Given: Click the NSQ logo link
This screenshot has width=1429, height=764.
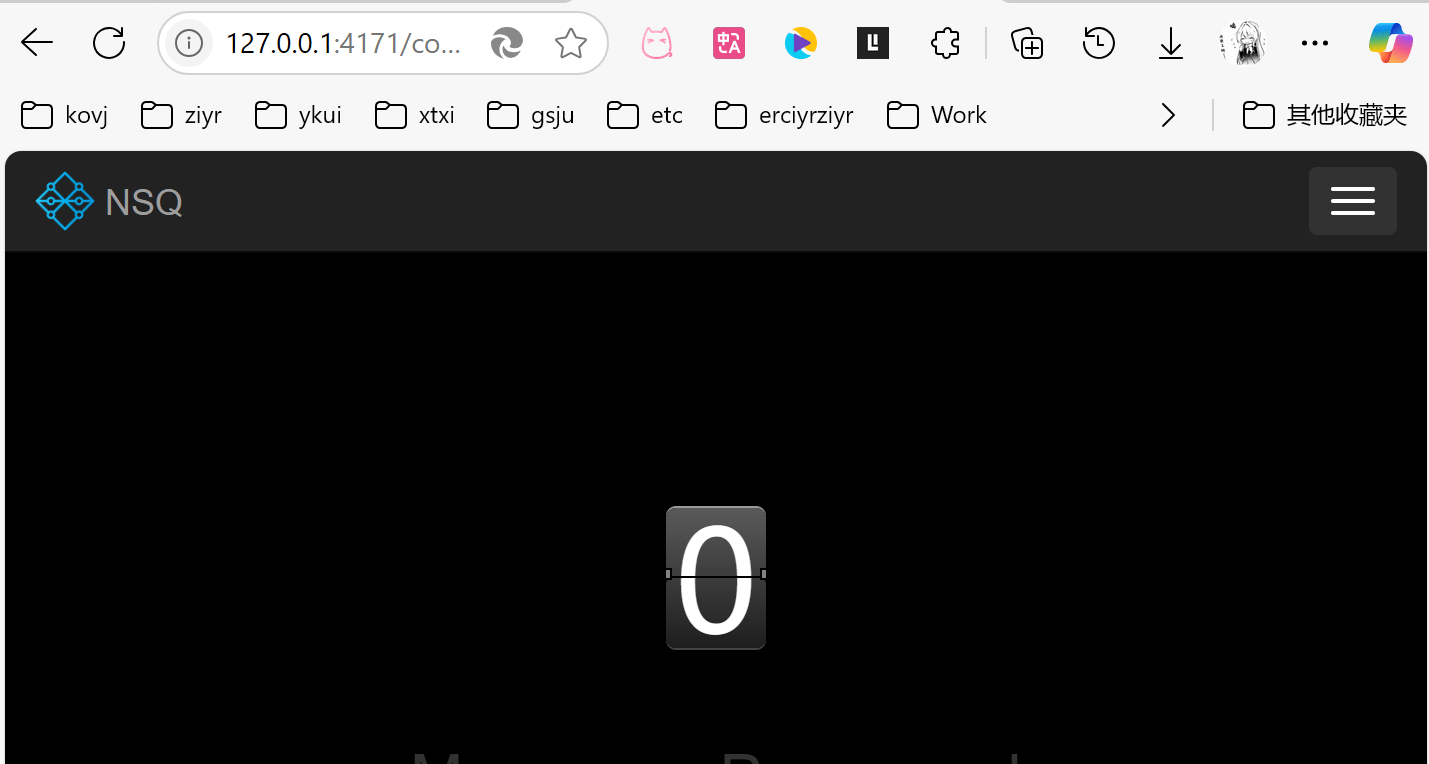Looking at the screenshot, I should click(x=109, y=202).
